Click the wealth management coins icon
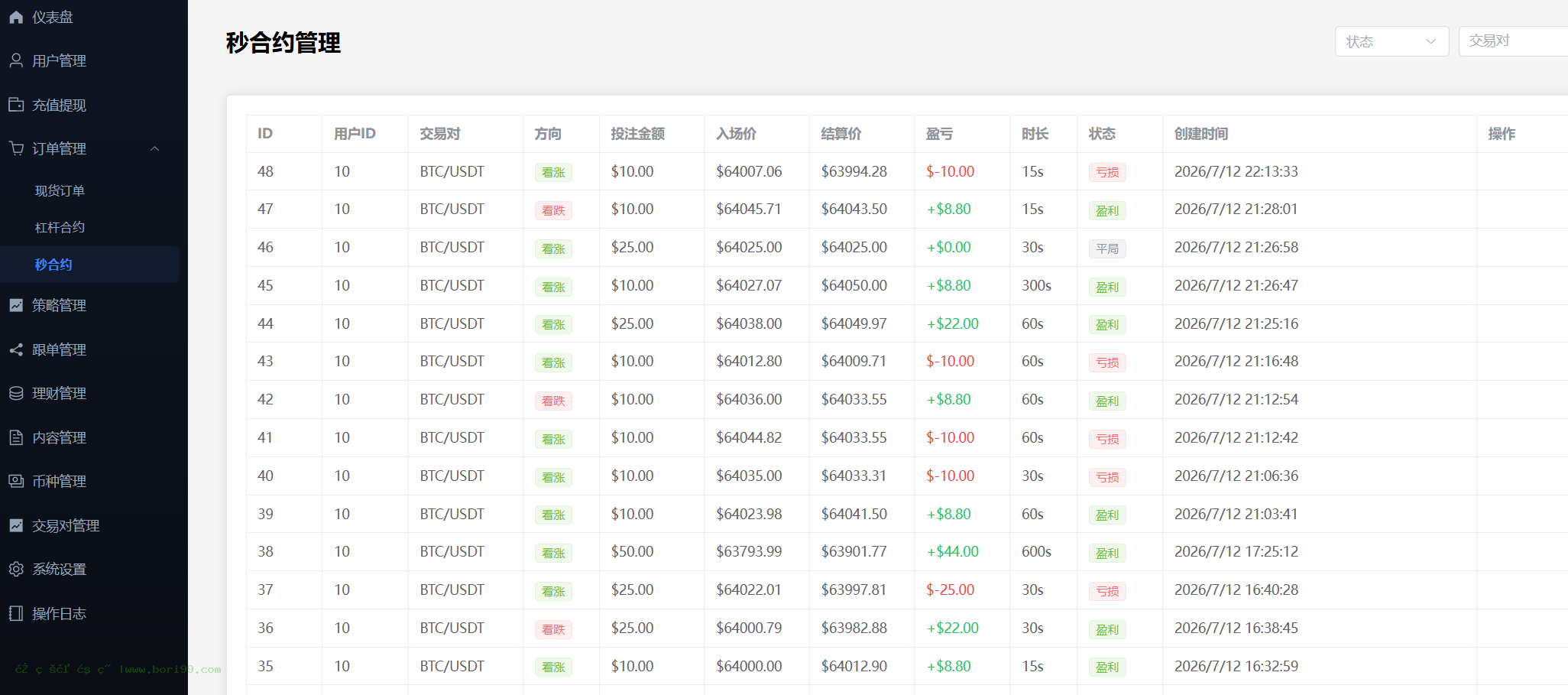Image resolution: width=1568 pixels, height=695 pixels. pos(16,393)
